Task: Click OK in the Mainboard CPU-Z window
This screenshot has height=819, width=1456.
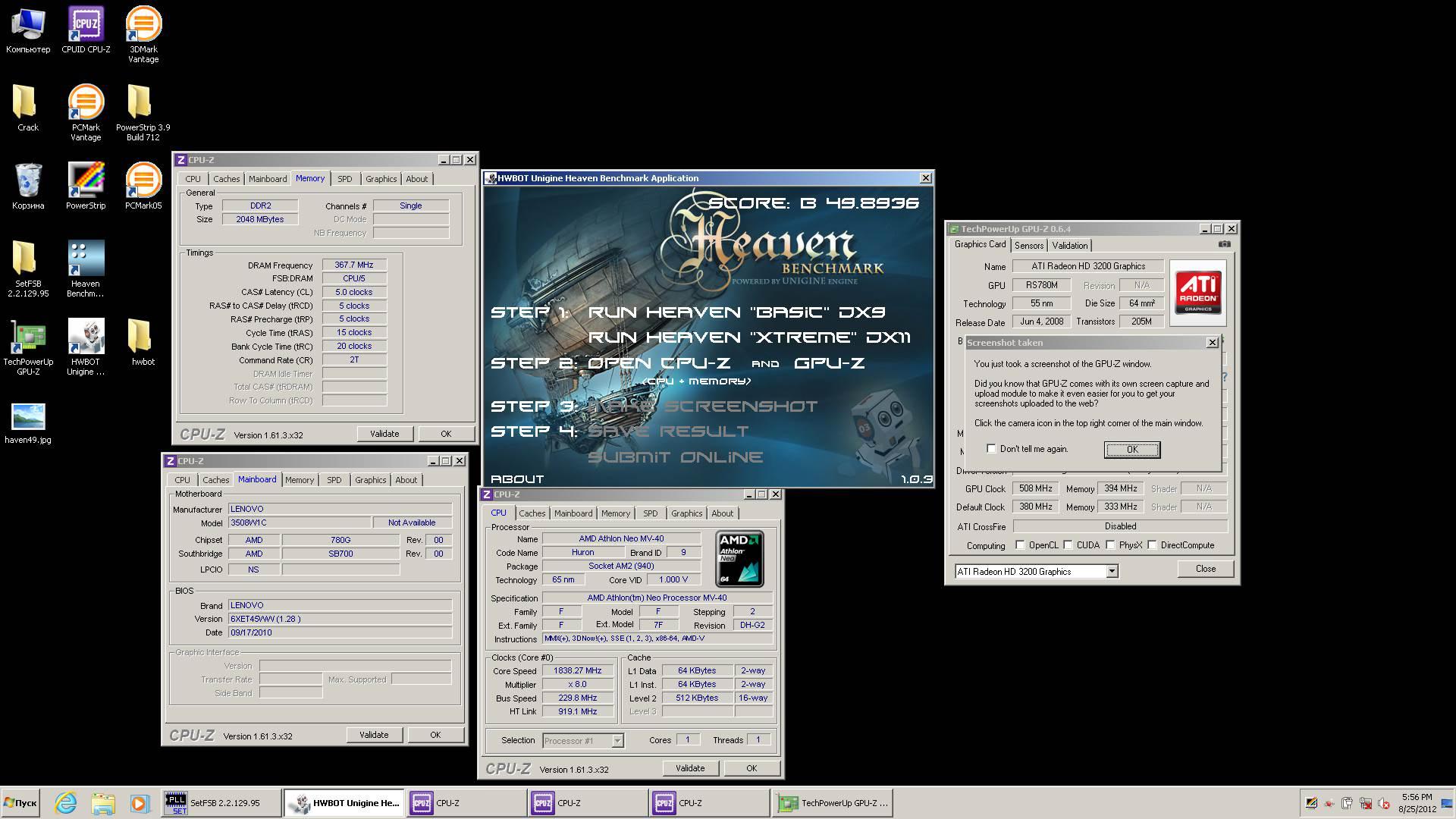Action: (435, 735)
